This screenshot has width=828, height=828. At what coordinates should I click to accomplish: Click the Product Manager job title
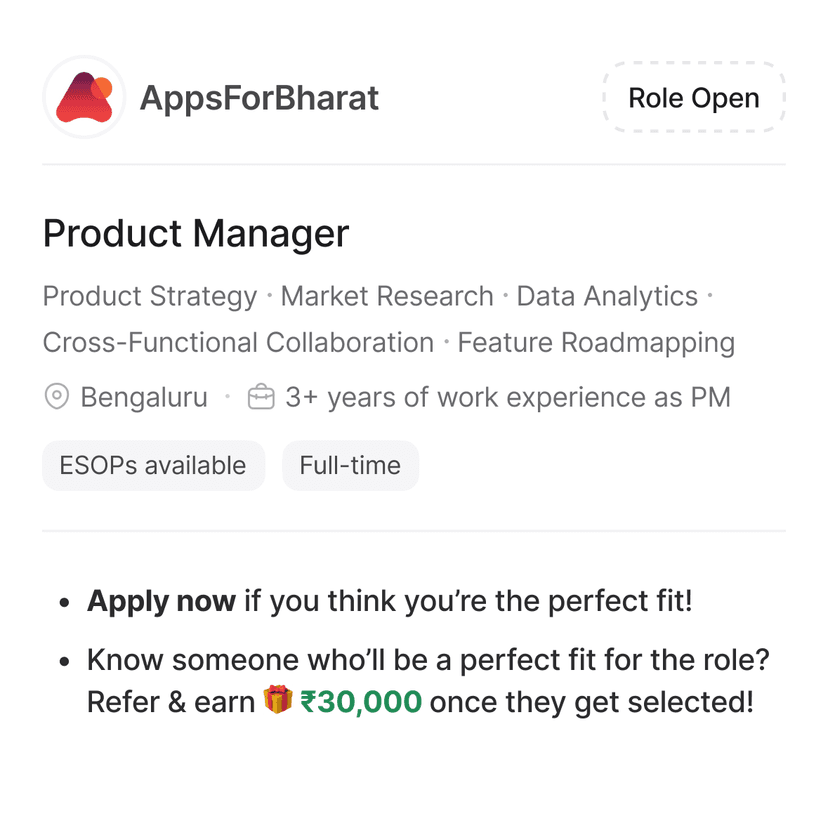196,233
